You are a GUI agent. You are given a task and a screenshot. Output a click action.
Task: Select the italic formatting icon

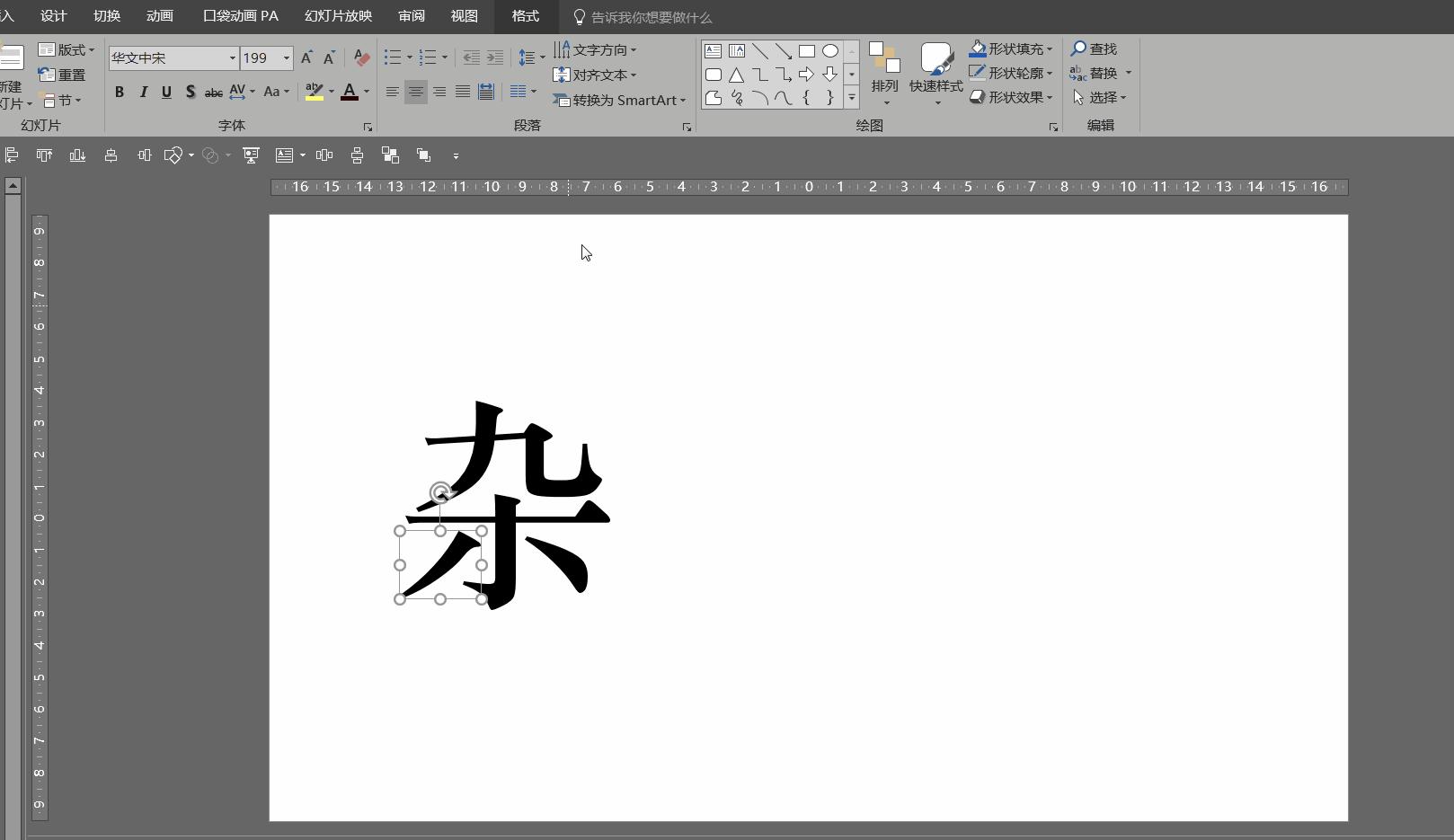[x=143, y=92]
